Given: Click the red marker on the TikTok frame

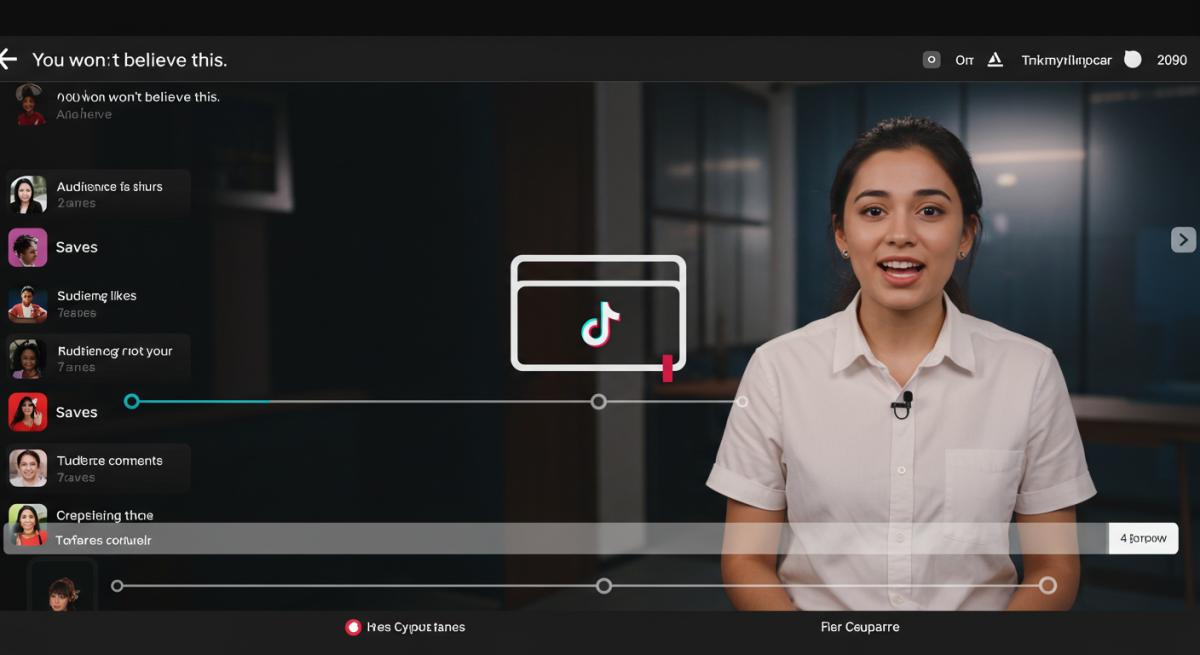Looking at the screenshot, I should click(667, 367).
